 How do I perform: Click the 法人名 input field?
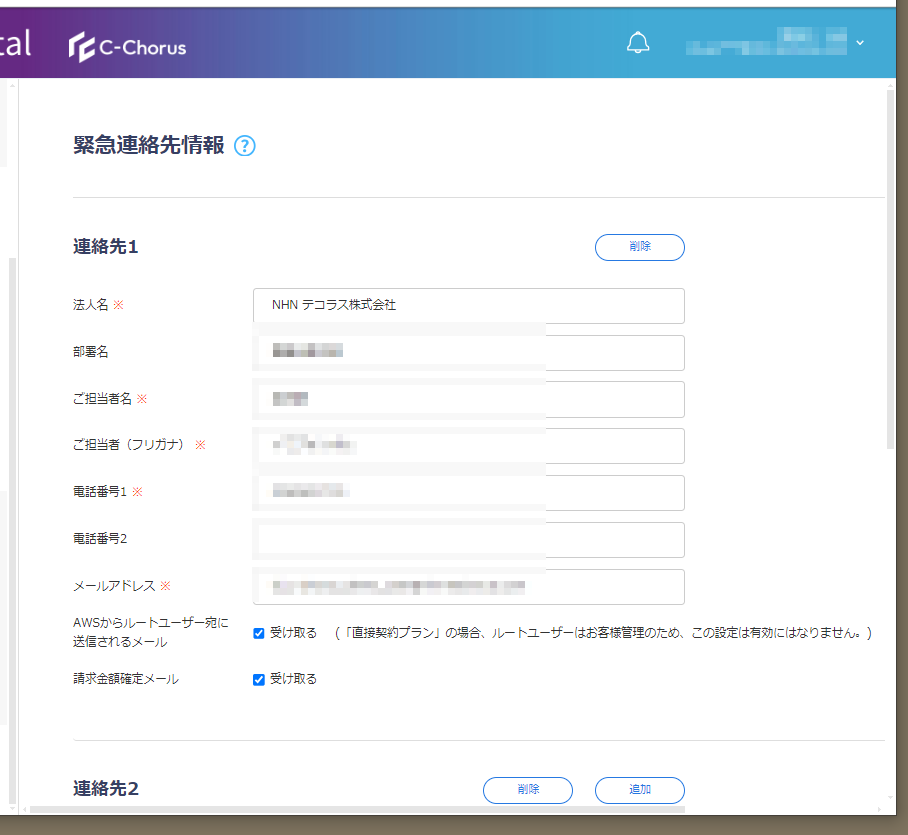tap(468, 306)
